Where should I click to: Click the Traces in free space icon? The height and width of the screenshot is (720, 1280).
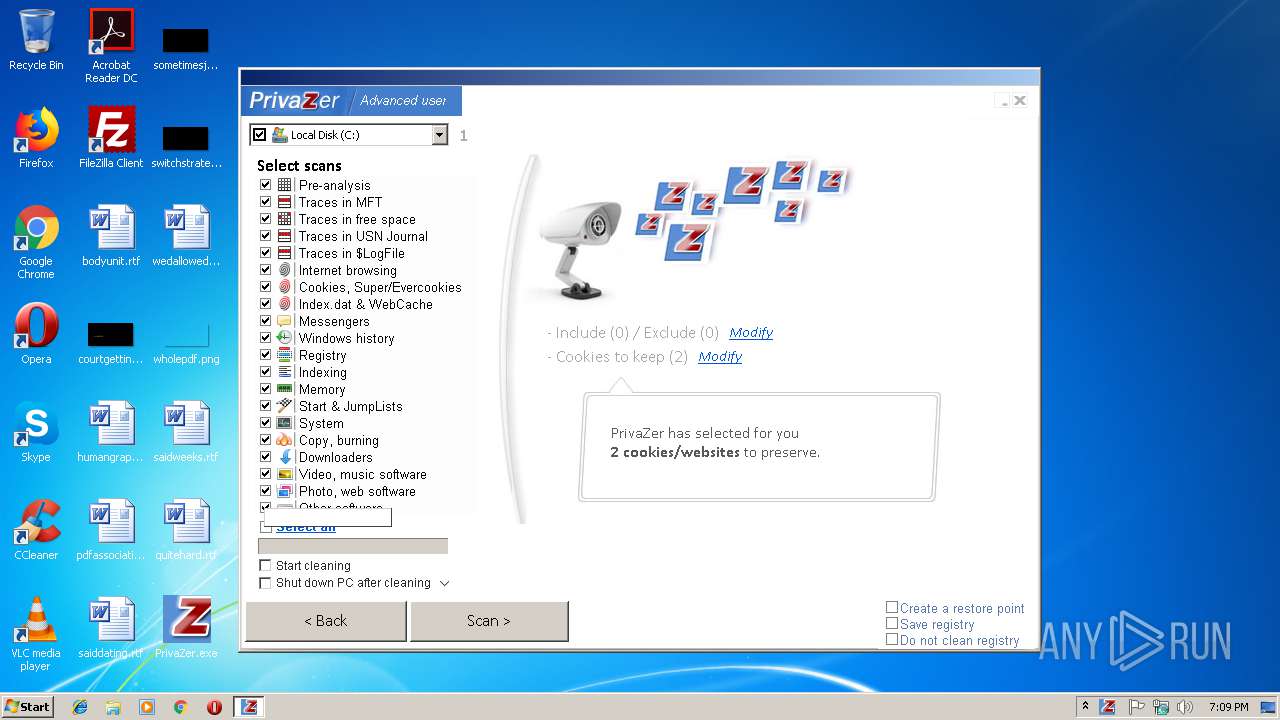(285, 219)
